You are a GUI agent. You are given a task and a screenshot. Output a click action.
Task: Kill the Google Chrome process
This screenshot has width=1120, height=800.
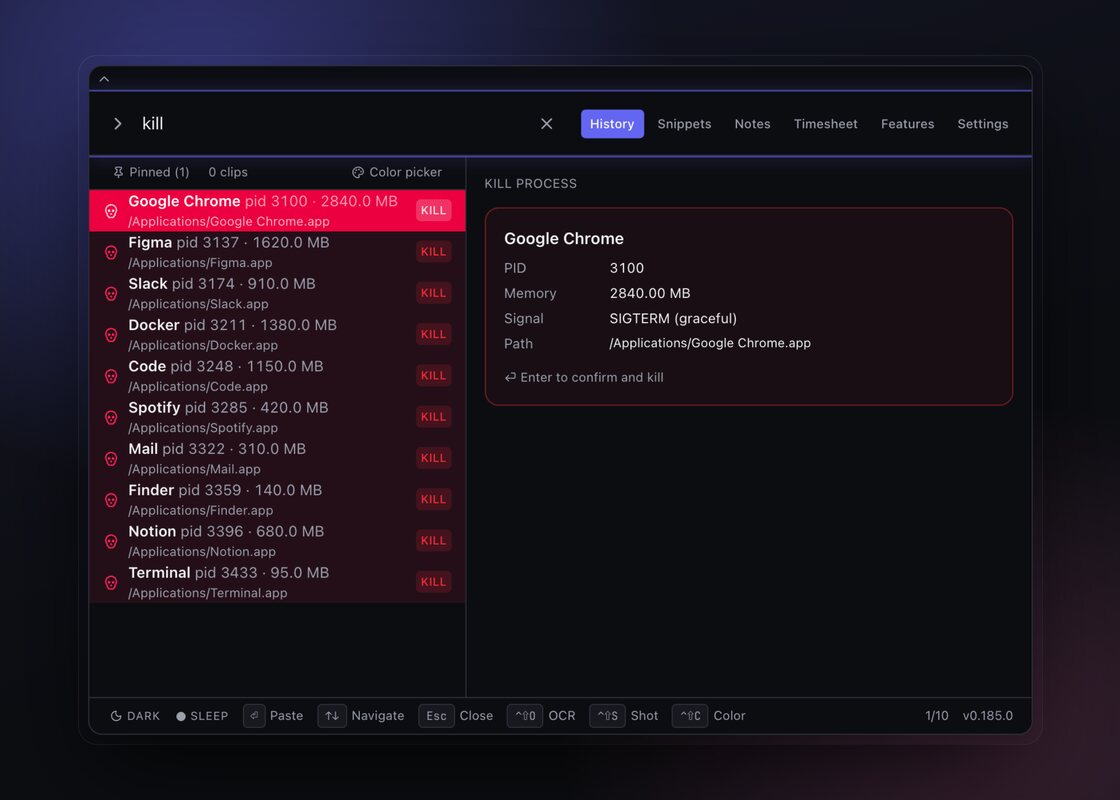(x=434, y=210)
